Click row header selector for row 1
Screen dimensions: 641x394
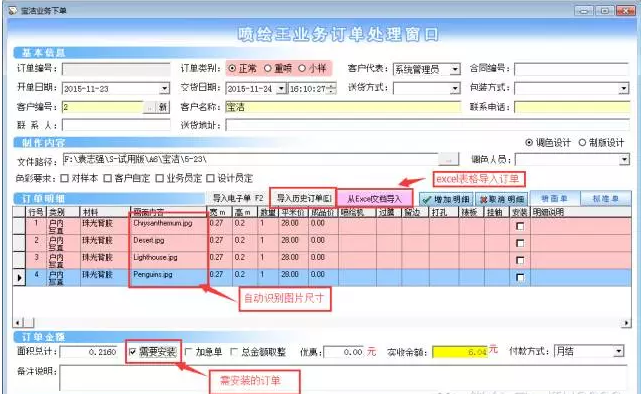pyautogui.click(x=19, y=226)
